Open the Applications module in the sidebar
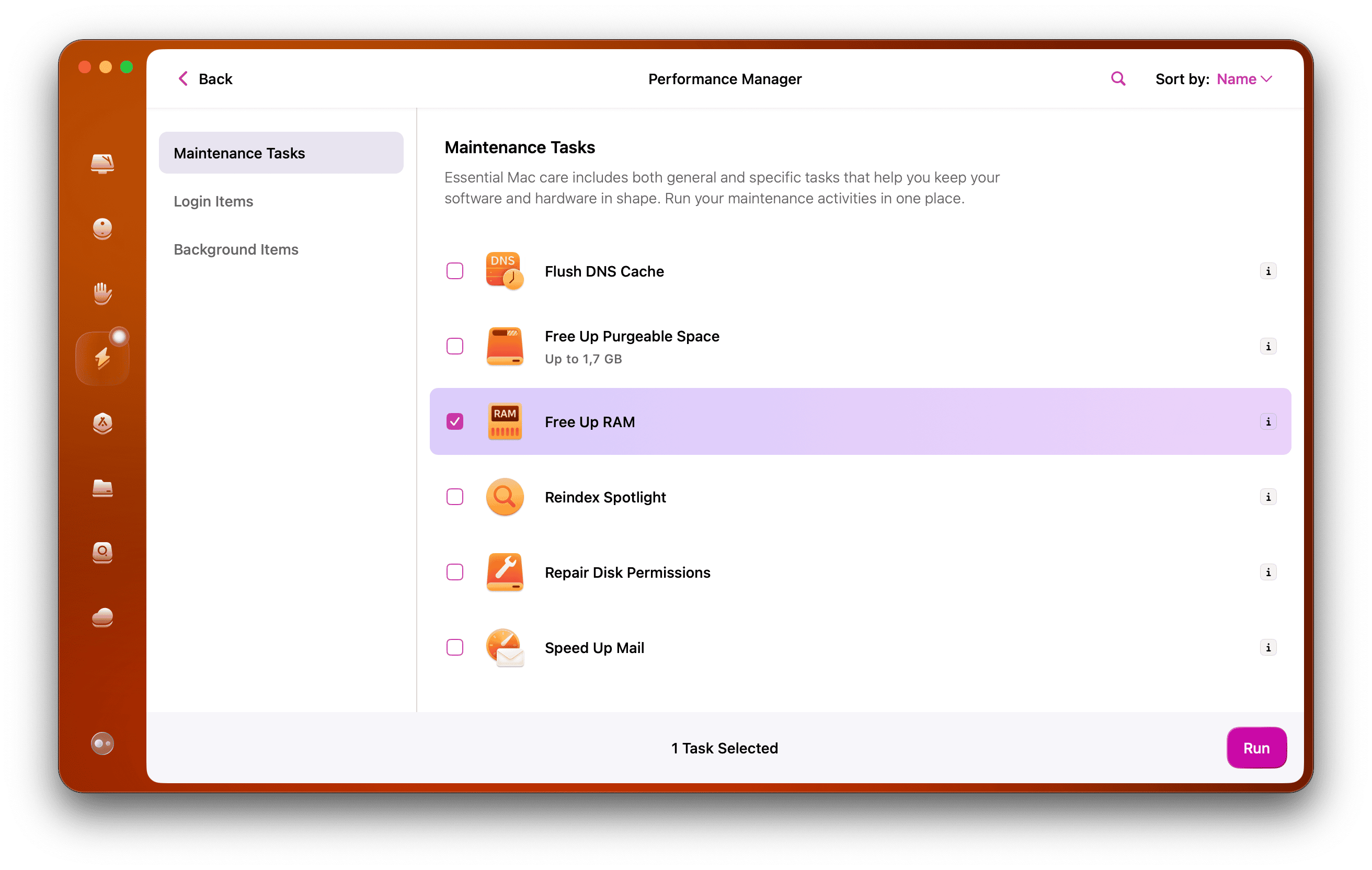This screenshot has height=870, width=1372. [102, 424]
